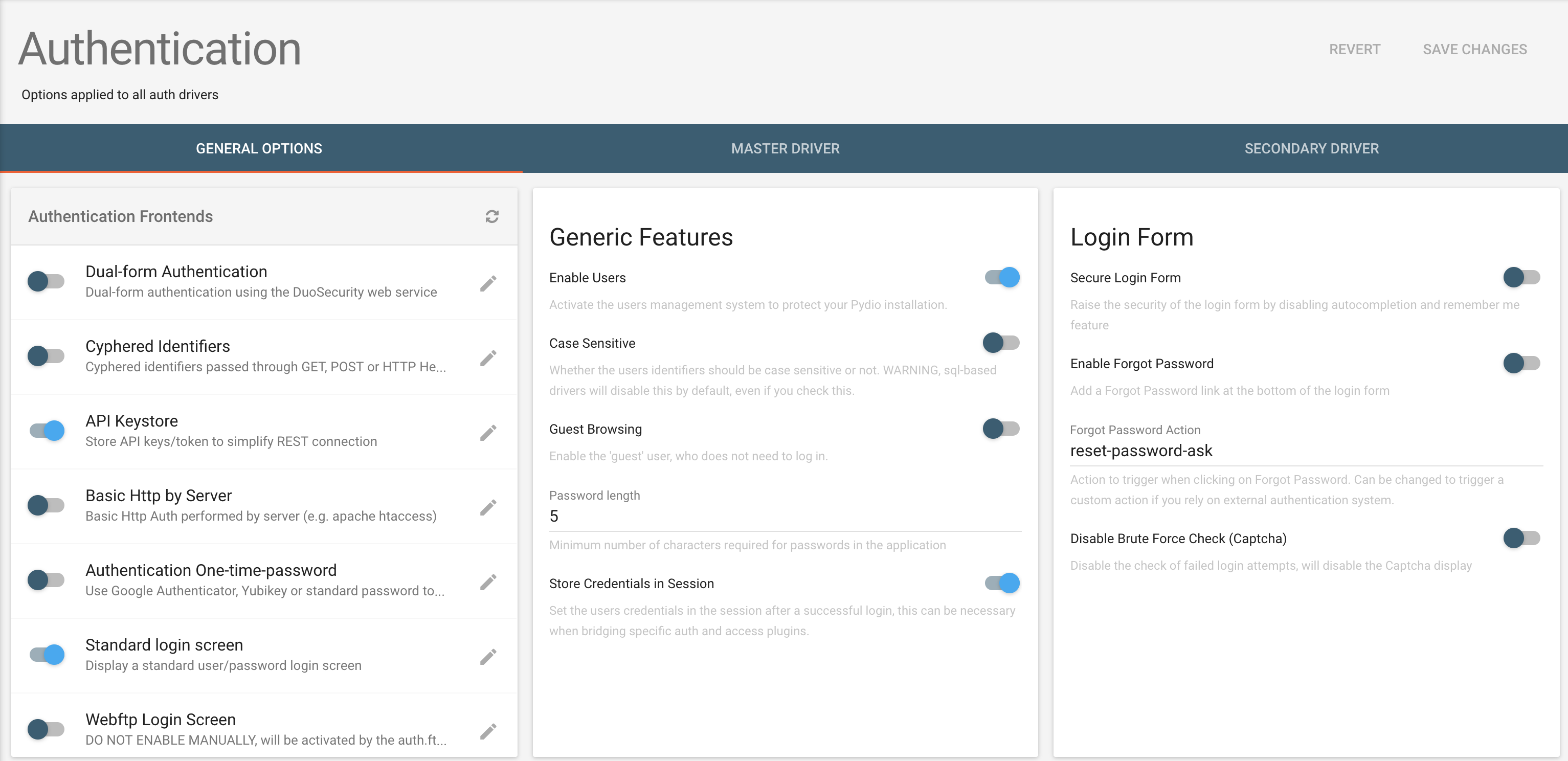Disable the API Keystore toggle
Screen dimensions: 1568x761
[x=46, y=431]
